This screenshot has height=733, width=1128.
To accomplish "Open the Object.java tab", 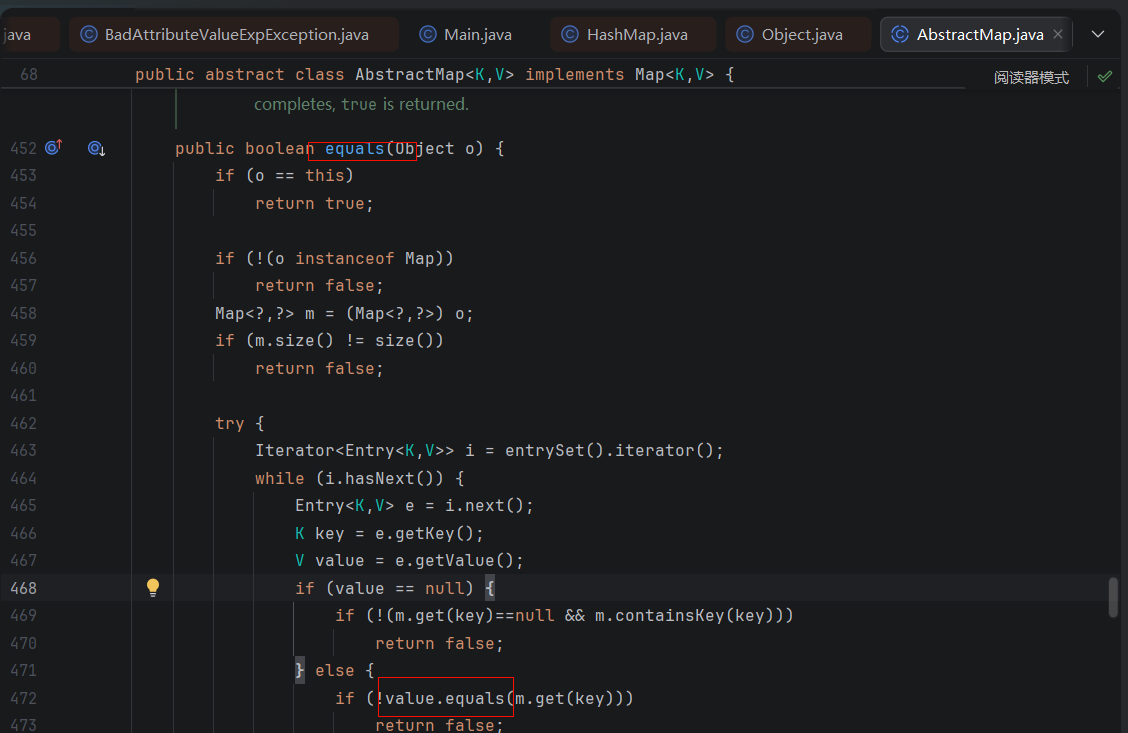I will pos(801,35).
